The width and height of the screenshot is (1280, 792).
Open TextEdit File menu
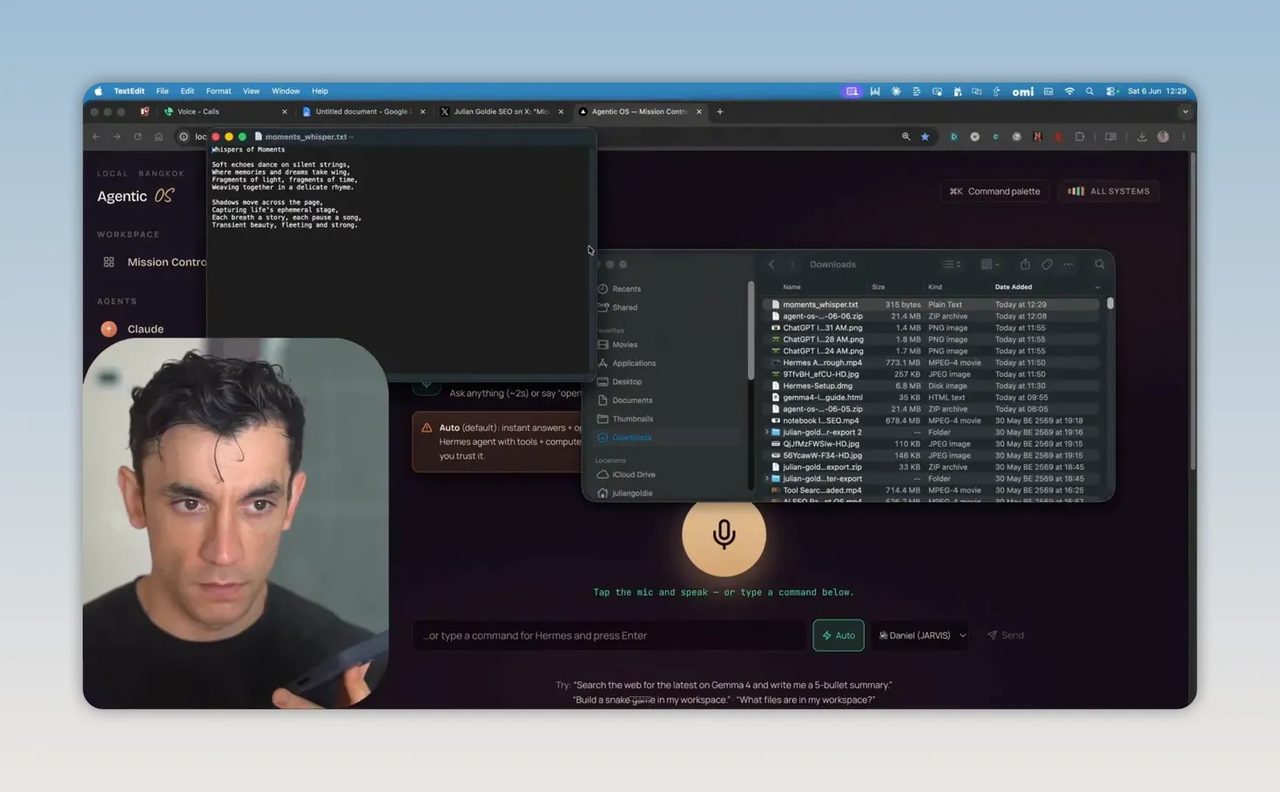(162, 91)
